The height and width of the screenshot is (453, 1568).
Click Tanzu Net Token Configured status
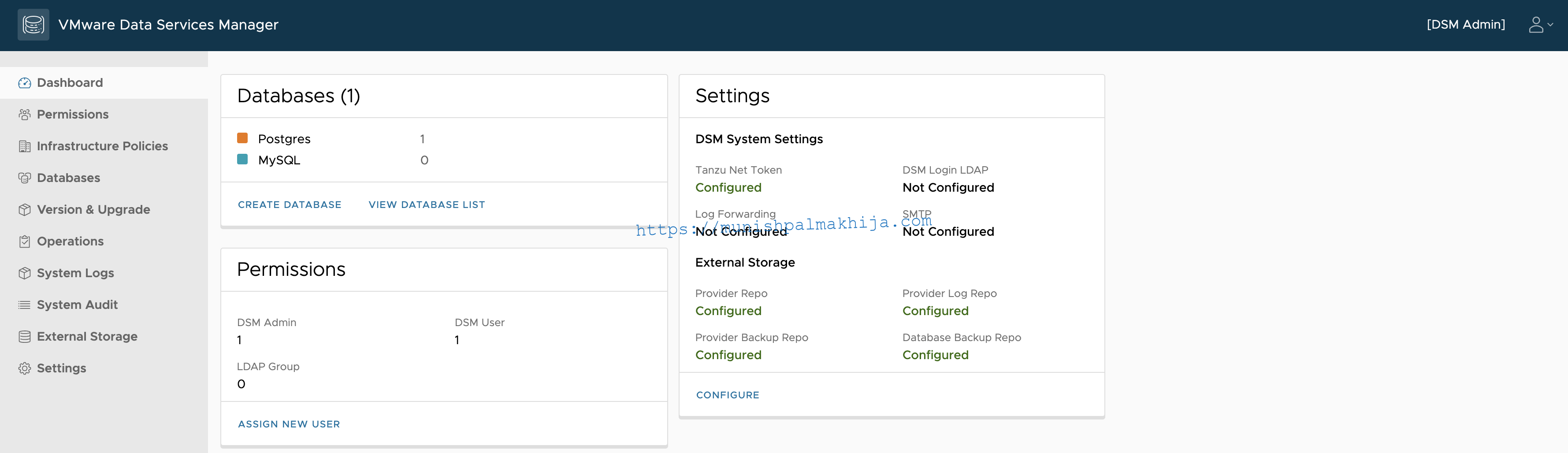pos(728,188)
